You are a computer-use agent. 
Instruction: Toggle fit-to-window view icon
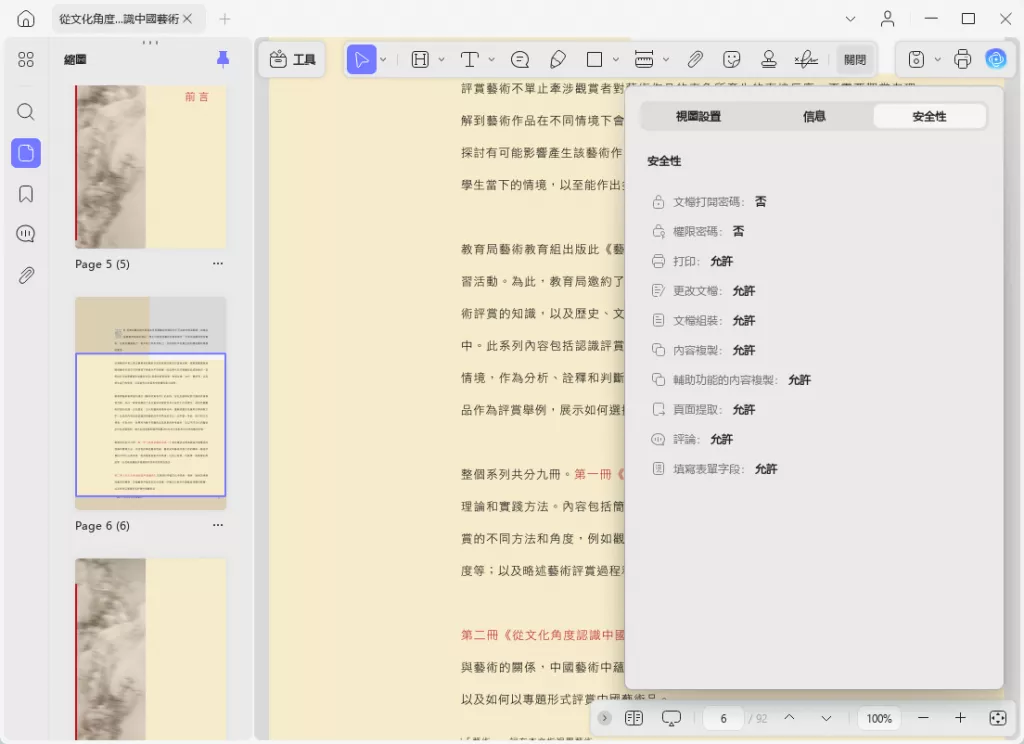coord(998,718)
